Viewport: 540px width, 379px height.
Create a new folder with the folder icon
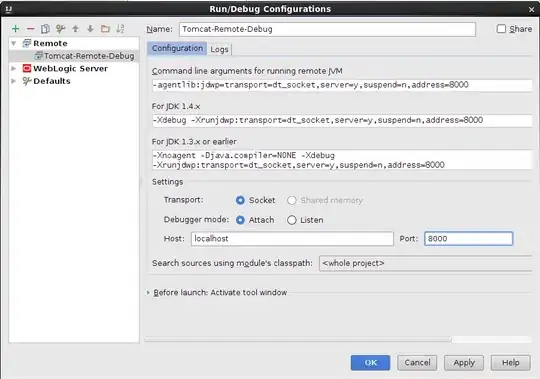[105, 29]
